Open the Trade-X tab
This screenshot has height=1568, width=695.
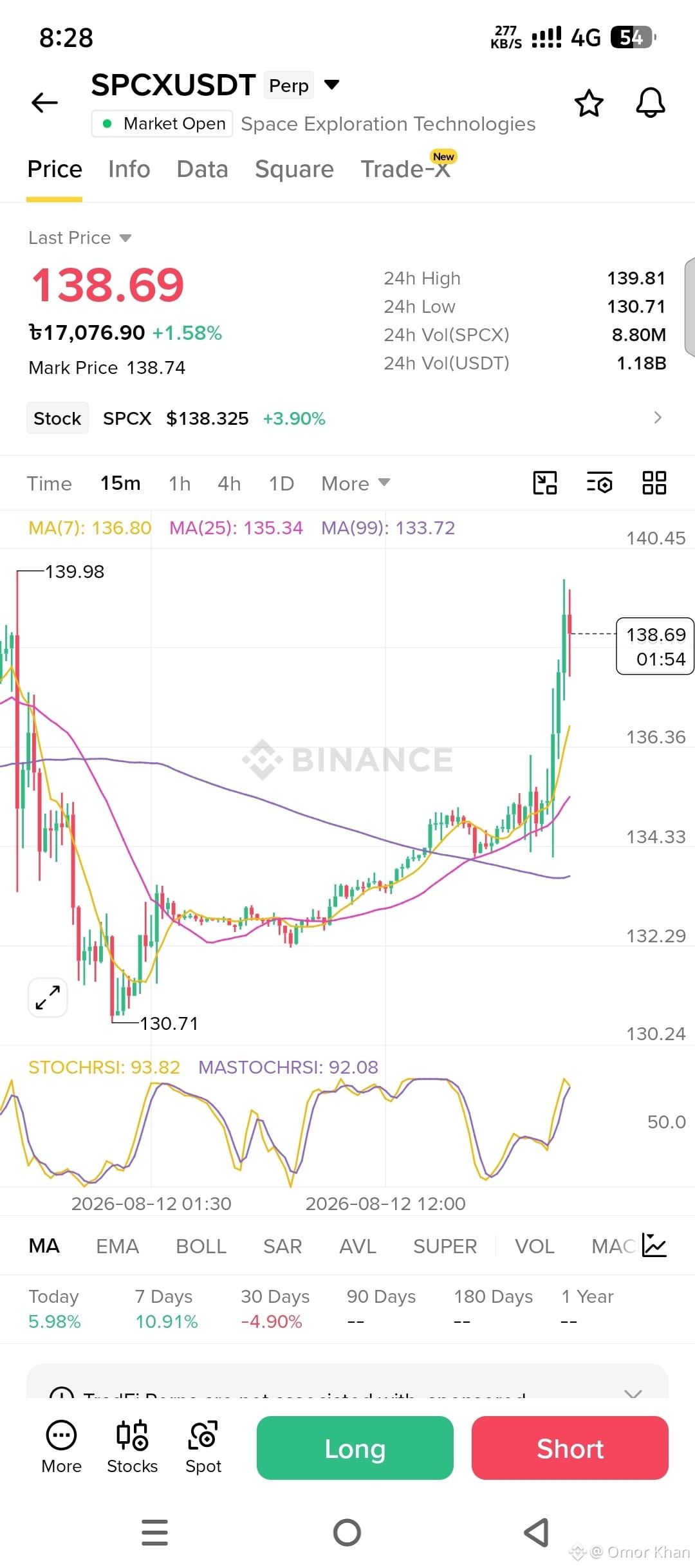(x=405, y=169)
